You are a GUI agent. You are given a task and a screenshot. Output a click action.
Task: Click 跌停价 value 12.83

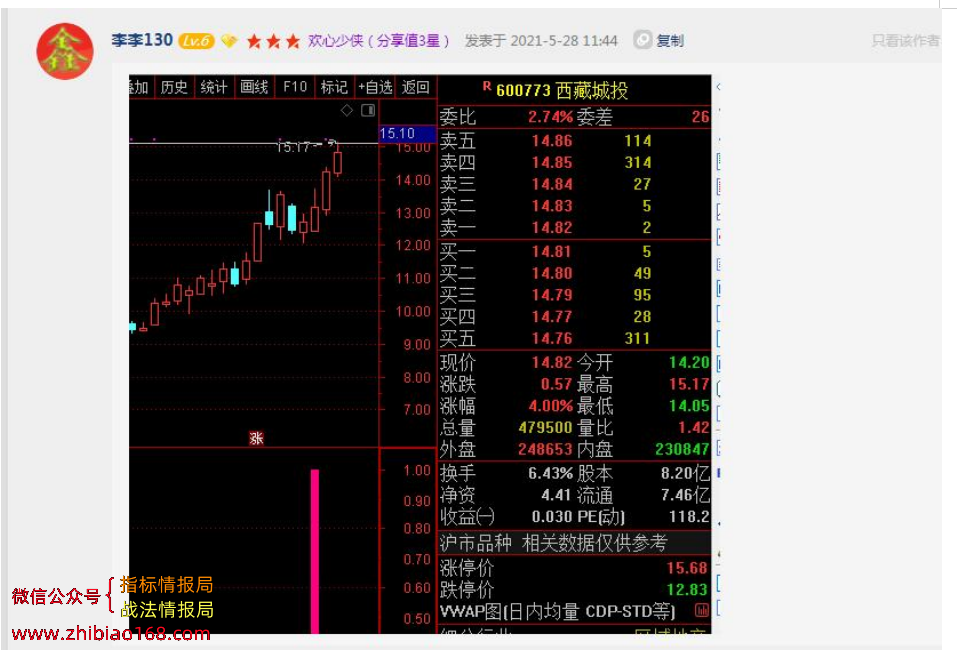point(688,590)
